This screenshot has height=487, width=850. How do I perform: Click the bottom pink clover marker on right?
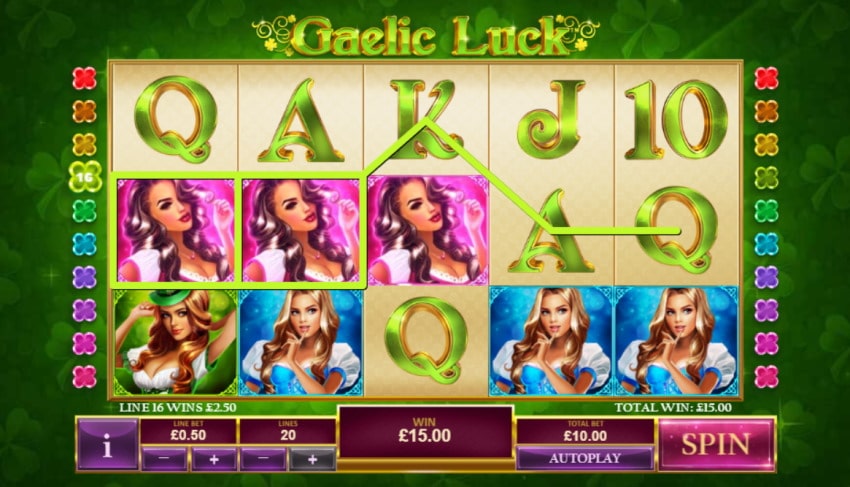coord(766,376)
